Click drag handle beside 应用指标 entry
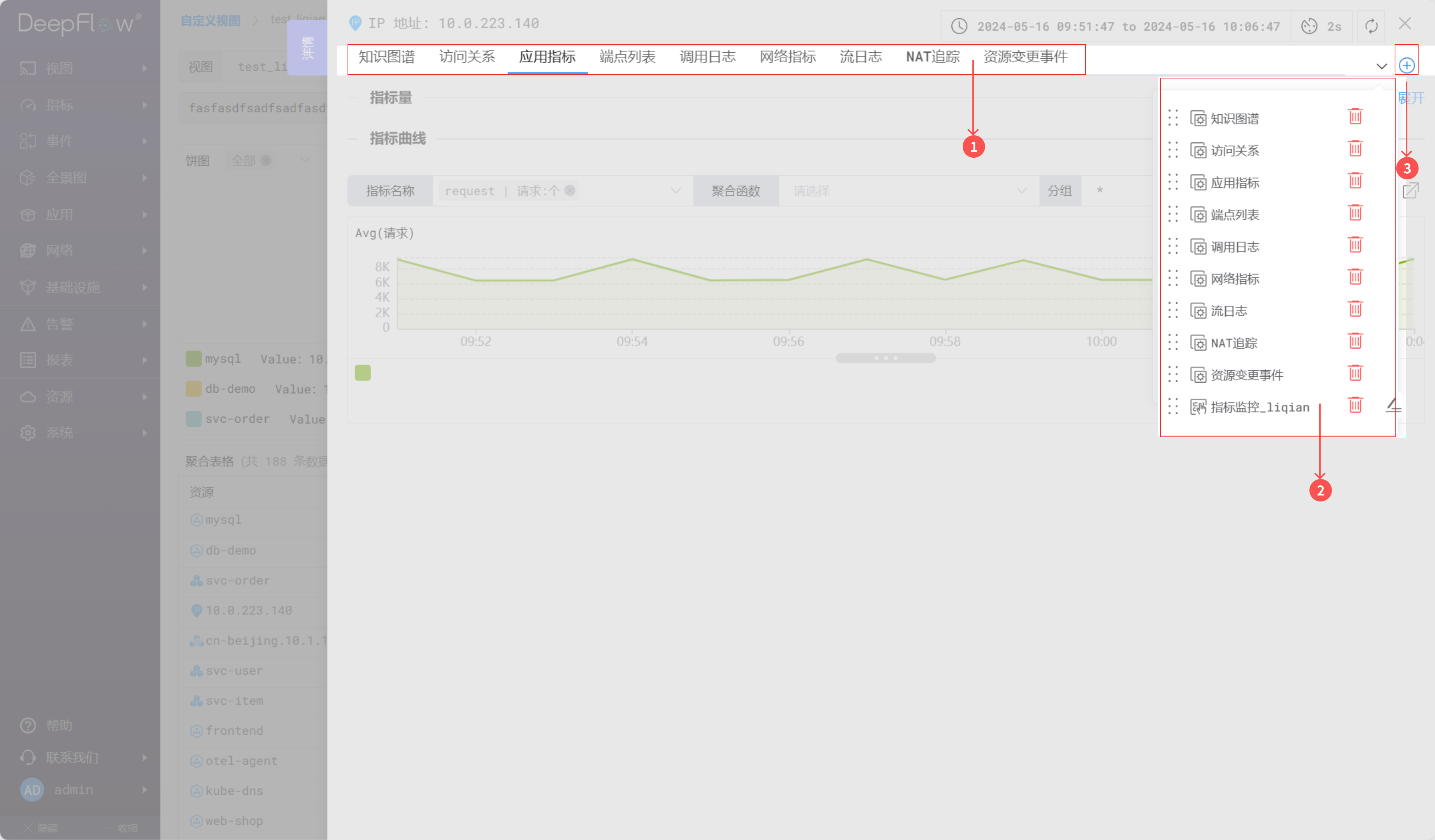1435x840 pixels. click(x=1173, y=182)
